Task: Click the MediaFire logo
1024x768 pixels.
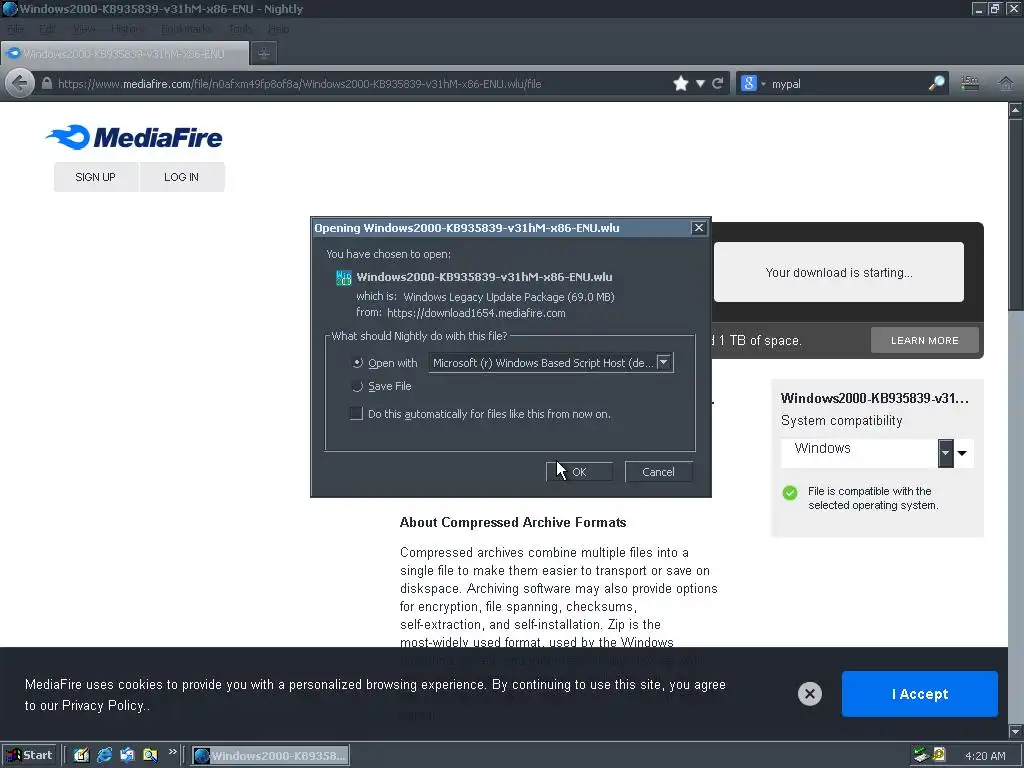Action: (x=134, y=137)
